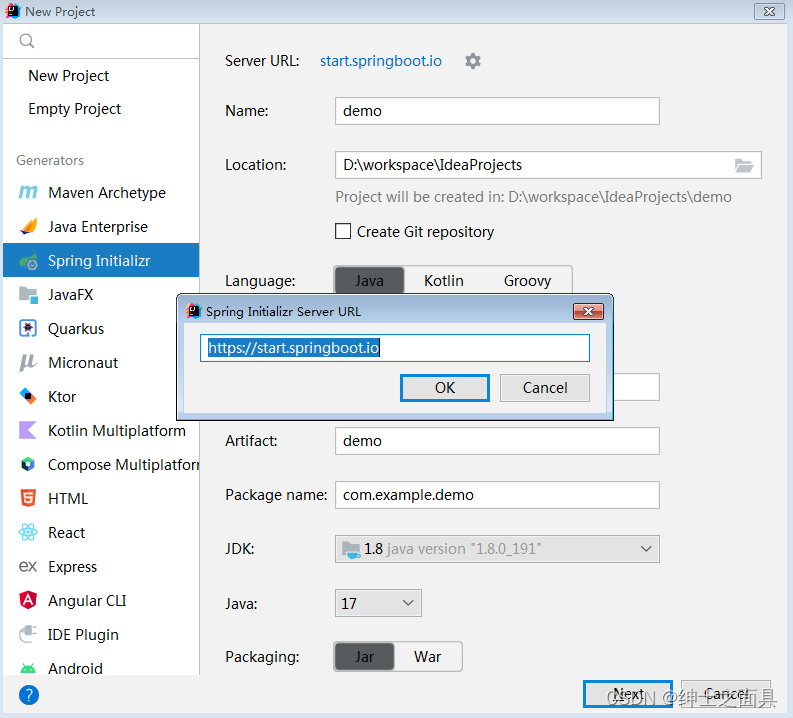Screen dimensions: 793x718
Task: Choose Java Enterprise generator
Action: tap(101, 227)
